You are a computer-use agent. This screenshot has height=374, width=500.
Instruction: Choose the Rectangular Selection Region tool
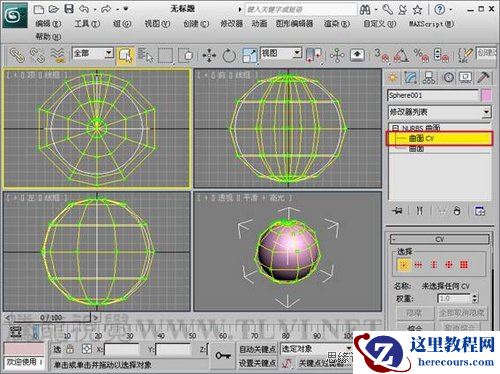(x=165, y=56)
